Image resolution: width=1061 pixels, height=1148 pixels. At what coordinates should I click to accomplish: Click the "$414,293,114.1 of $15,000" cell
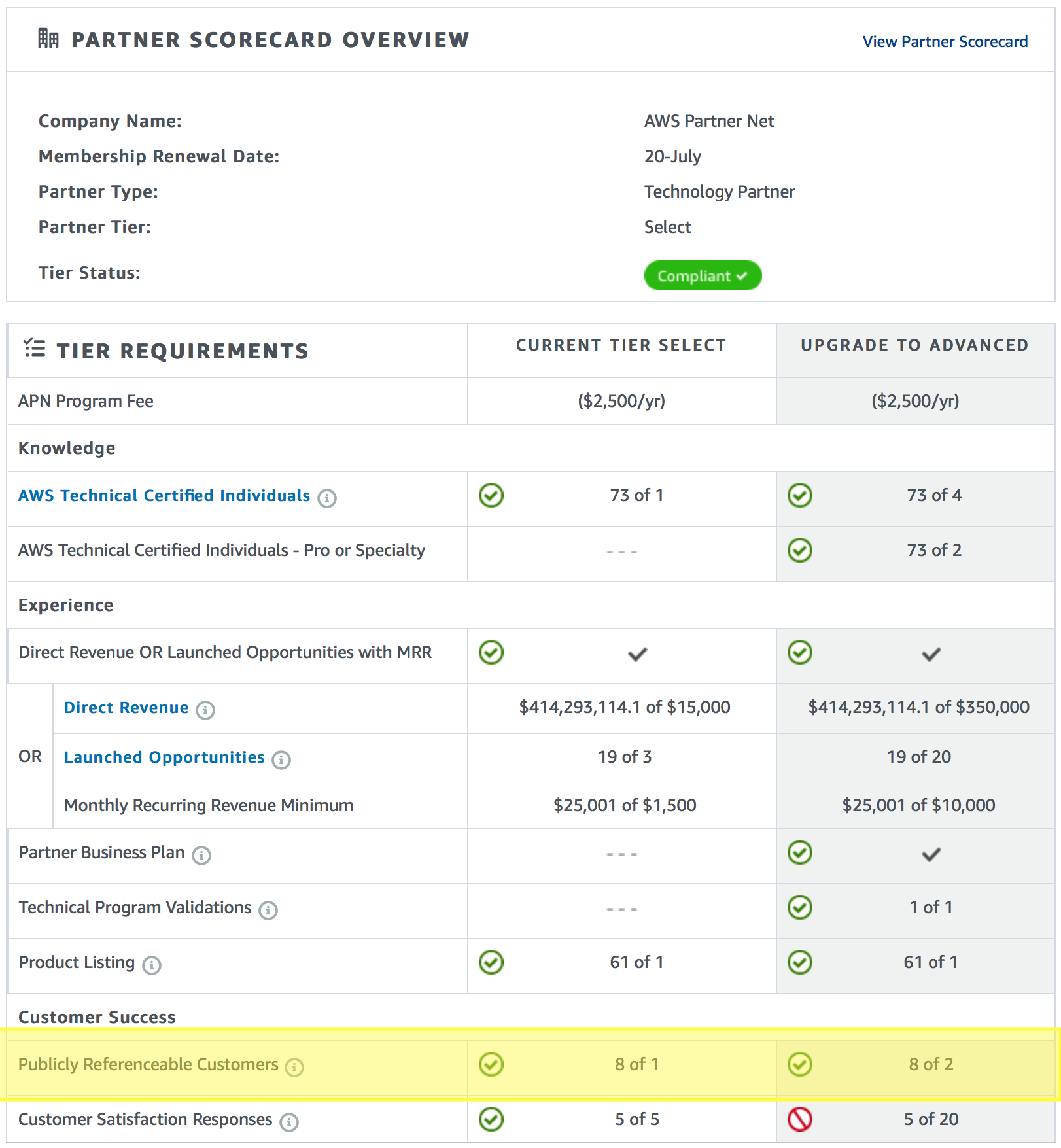pos(625,707)
